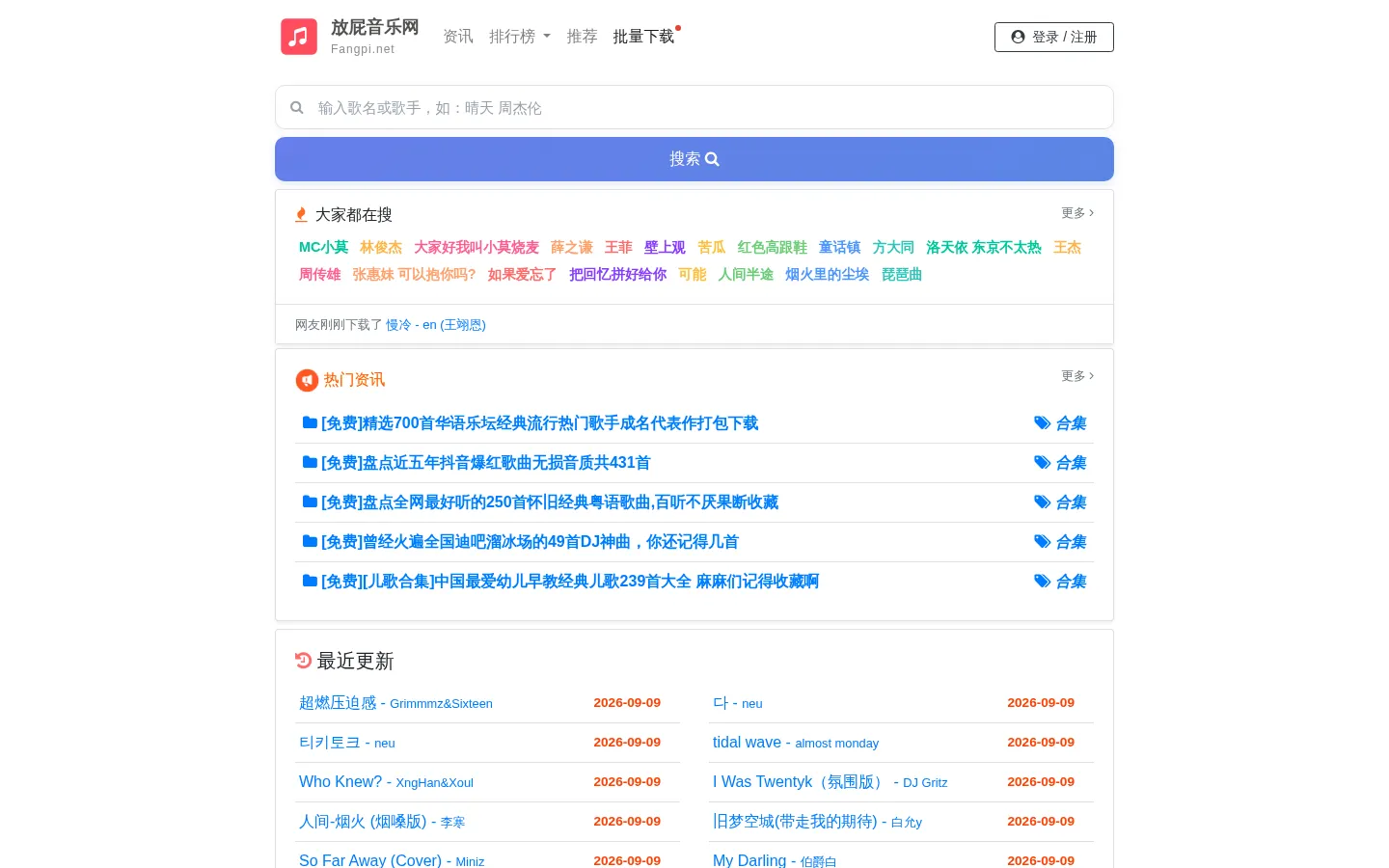Click folder icon before 抖音爆红歌曲 entry

[x=310, y=462]
